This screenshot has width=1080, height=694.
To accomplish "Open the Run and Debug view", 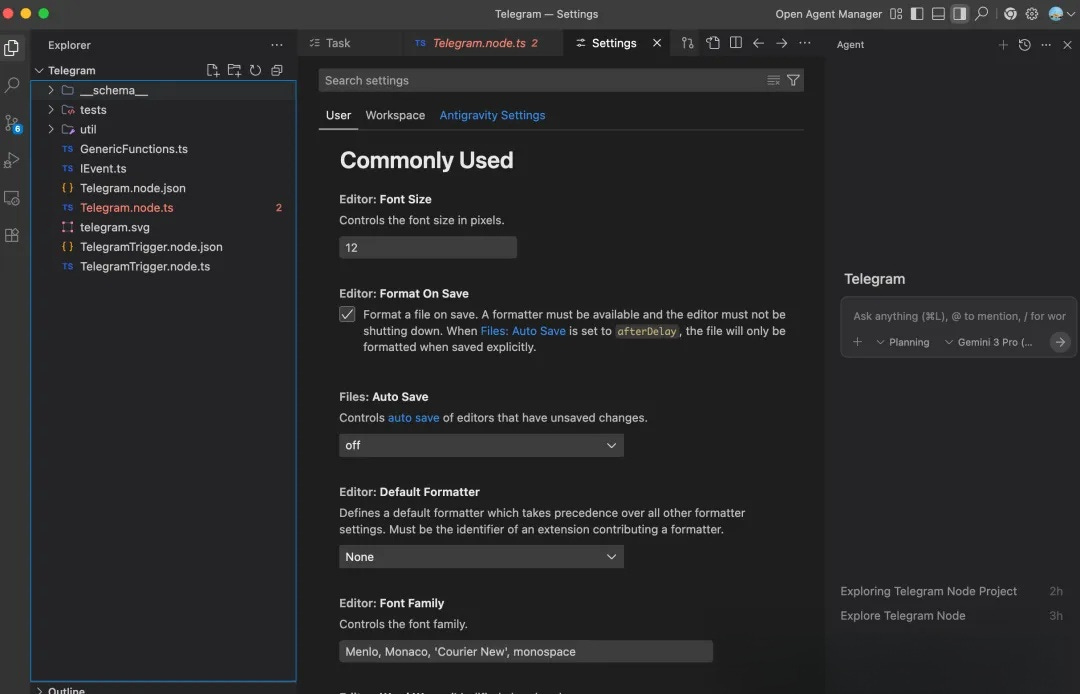I will click(12, 160).
